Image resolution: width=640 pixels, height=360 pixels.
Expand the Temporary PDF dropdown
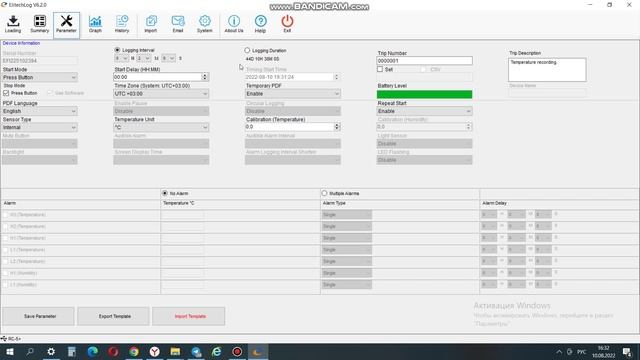point(293,93)
